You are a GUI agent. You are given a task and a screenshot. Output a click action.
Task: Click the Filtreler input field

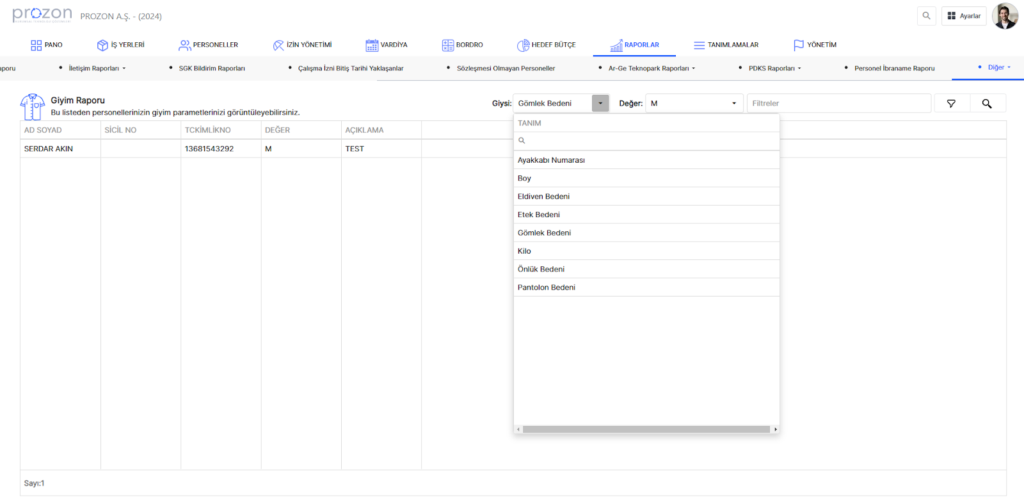tap(837, 103)
